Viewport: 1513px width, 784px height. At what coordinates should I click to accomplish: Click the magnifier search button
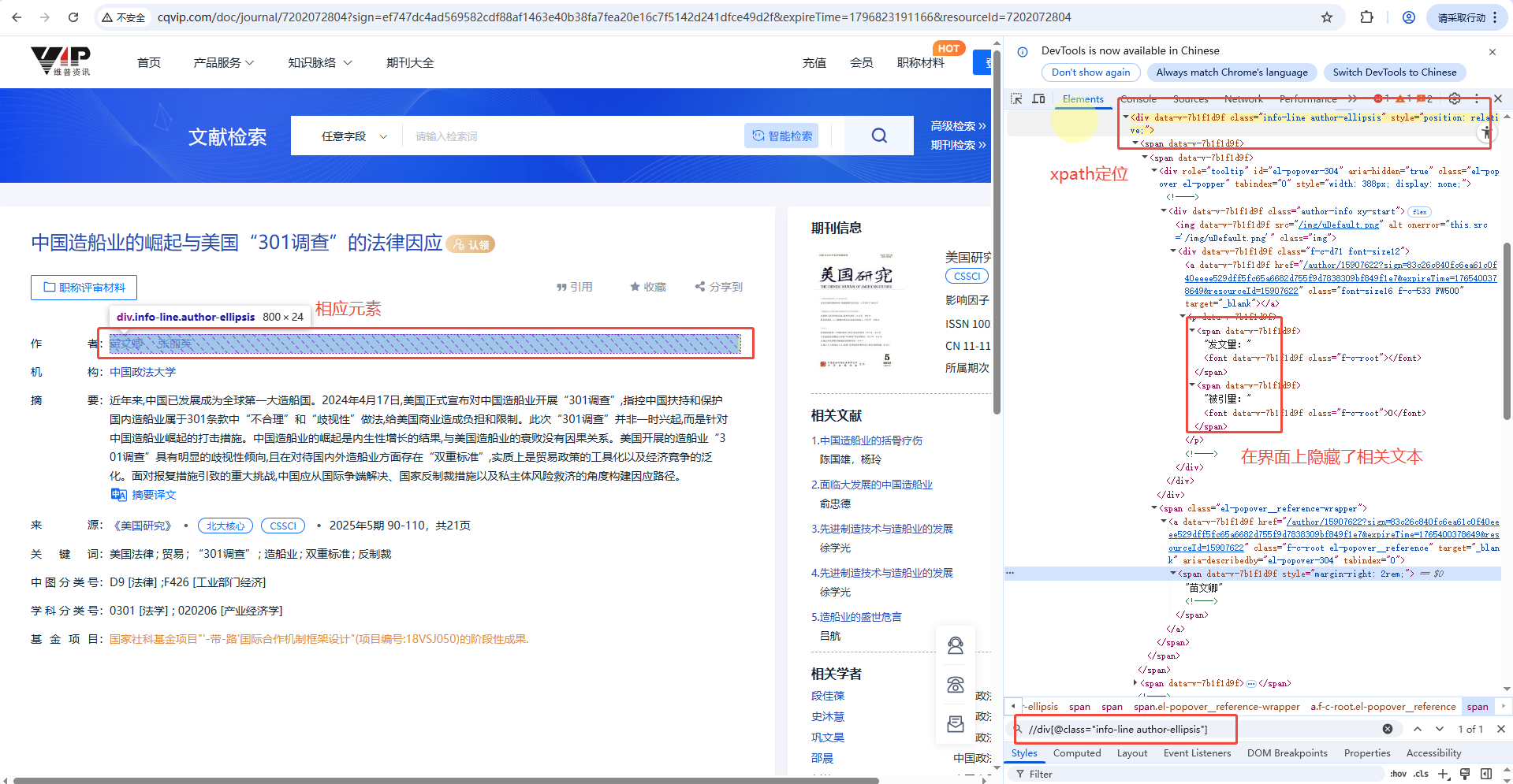(x=879, y=136)
